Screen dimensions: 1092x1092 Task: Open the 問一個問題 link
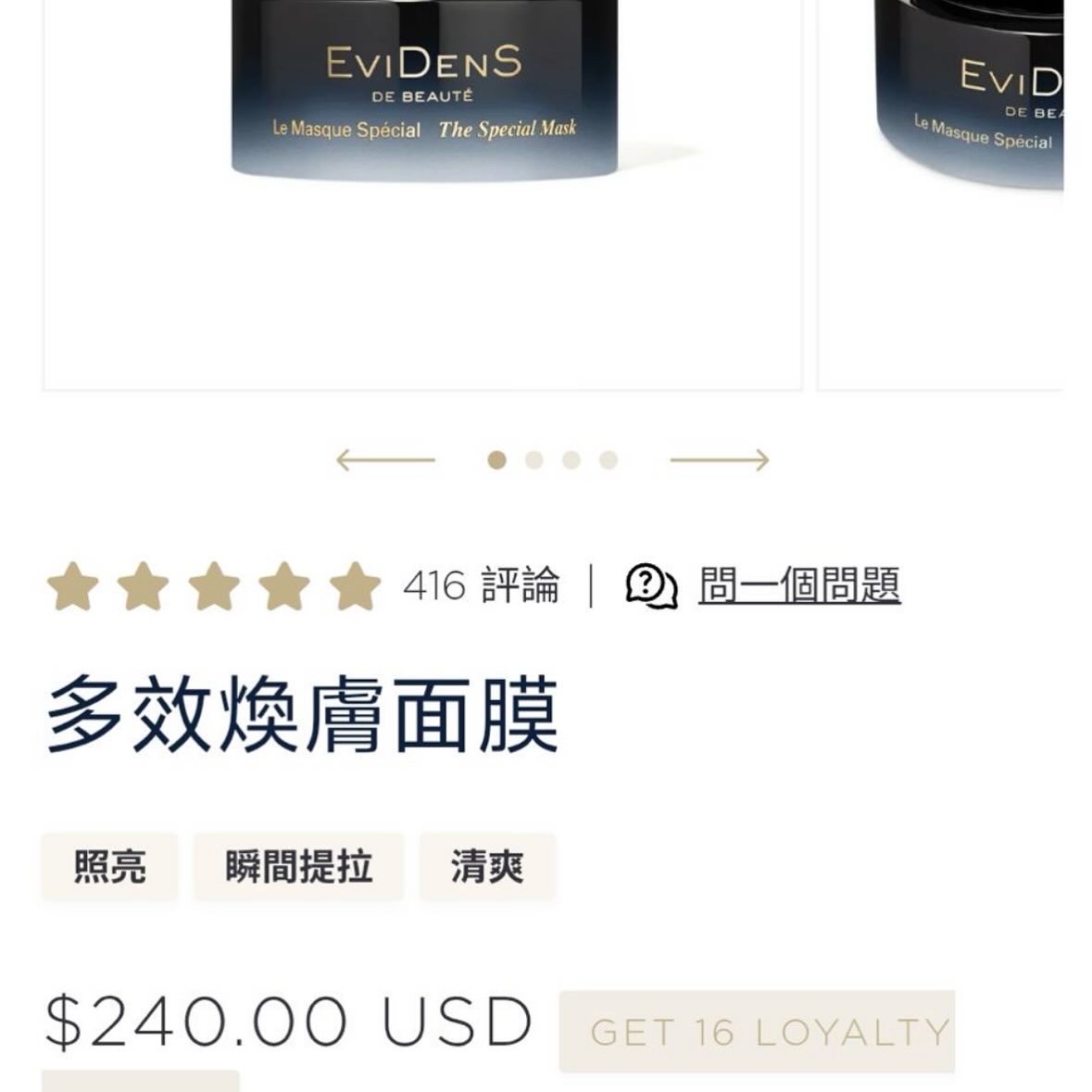799,585
